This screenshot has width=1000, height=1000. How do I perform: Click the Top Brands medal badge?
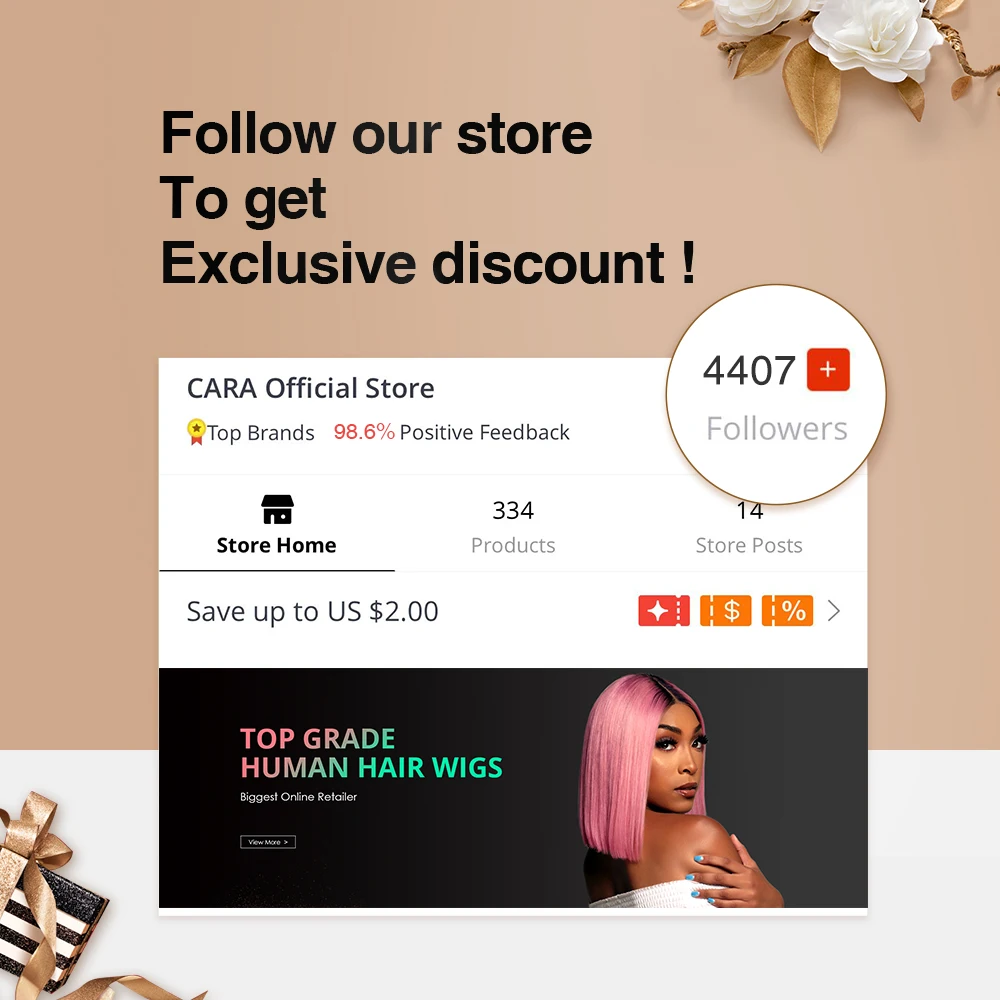pos(196,432)
